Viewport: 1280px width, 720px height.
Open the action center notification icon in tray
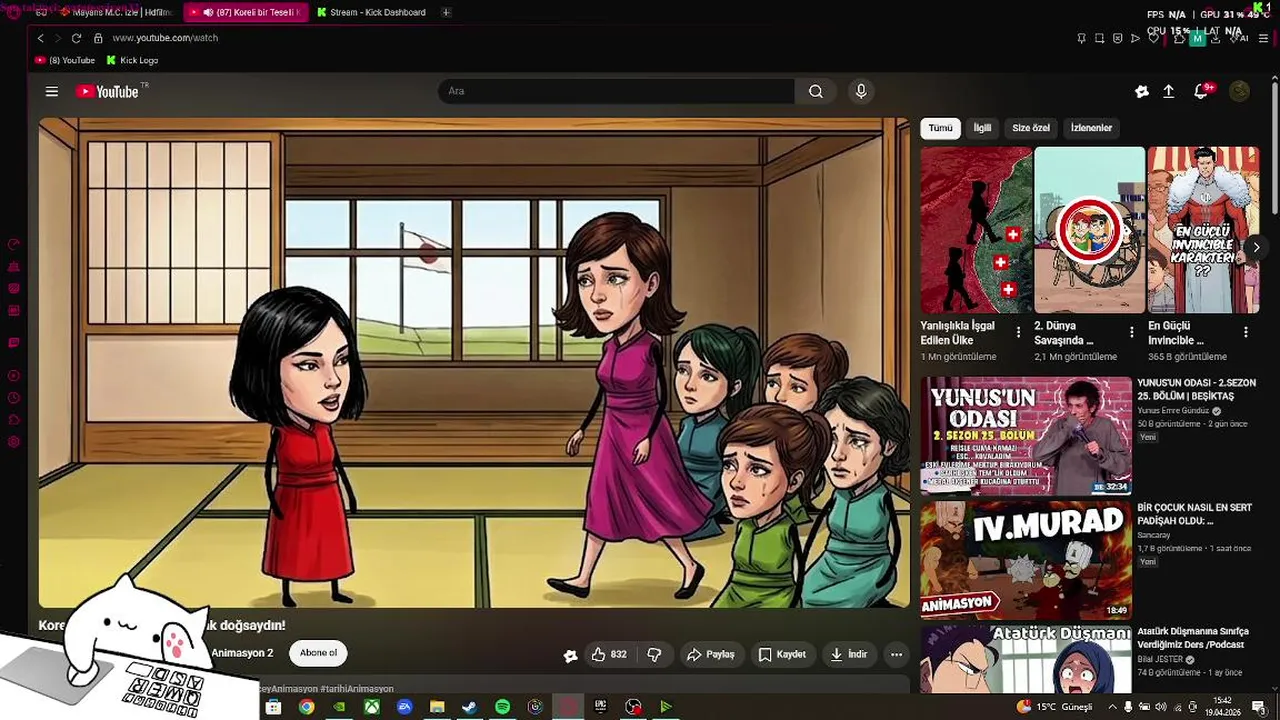click(x=1259, y=707)
